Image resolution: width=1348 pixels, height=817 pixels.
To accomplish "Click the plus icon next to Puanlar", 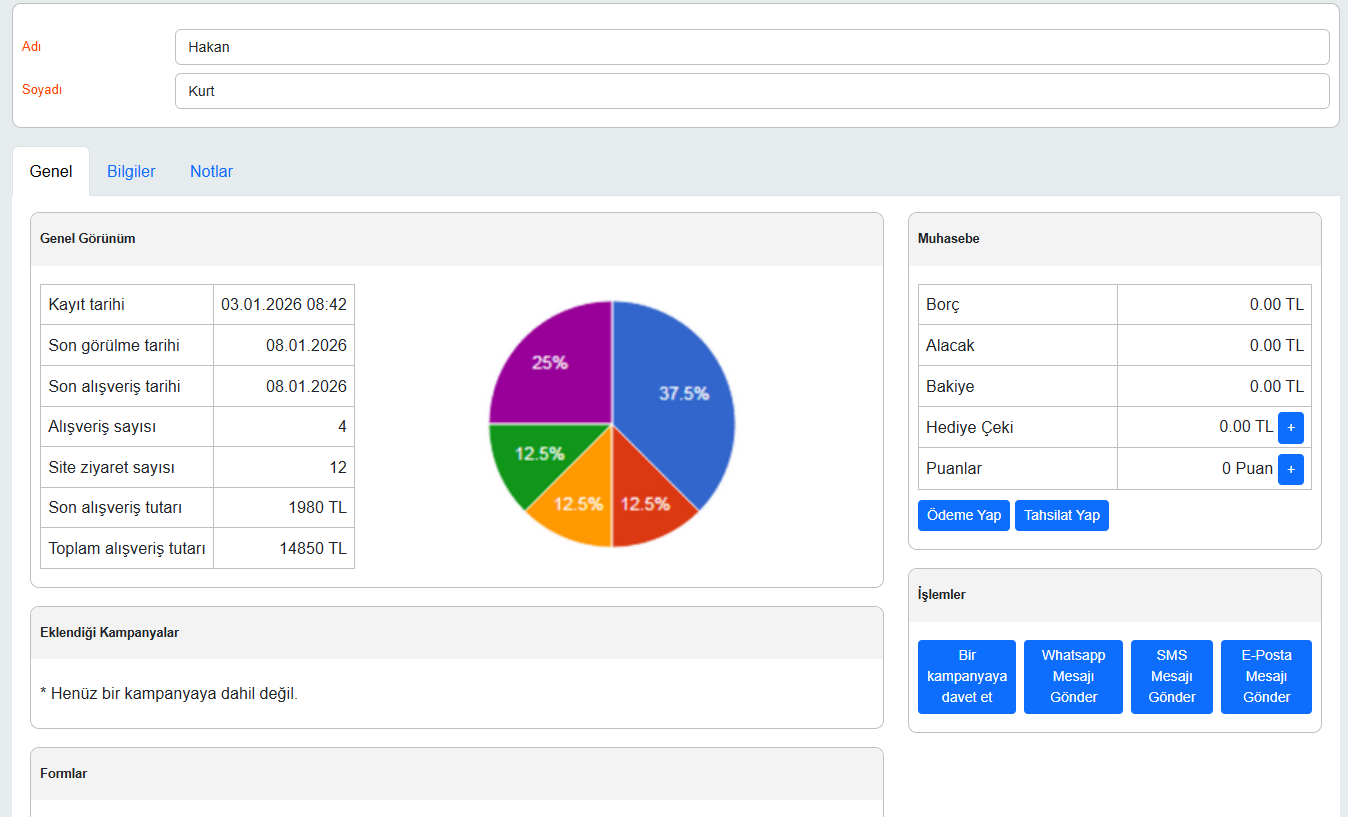I will [x=1290, y=468].
